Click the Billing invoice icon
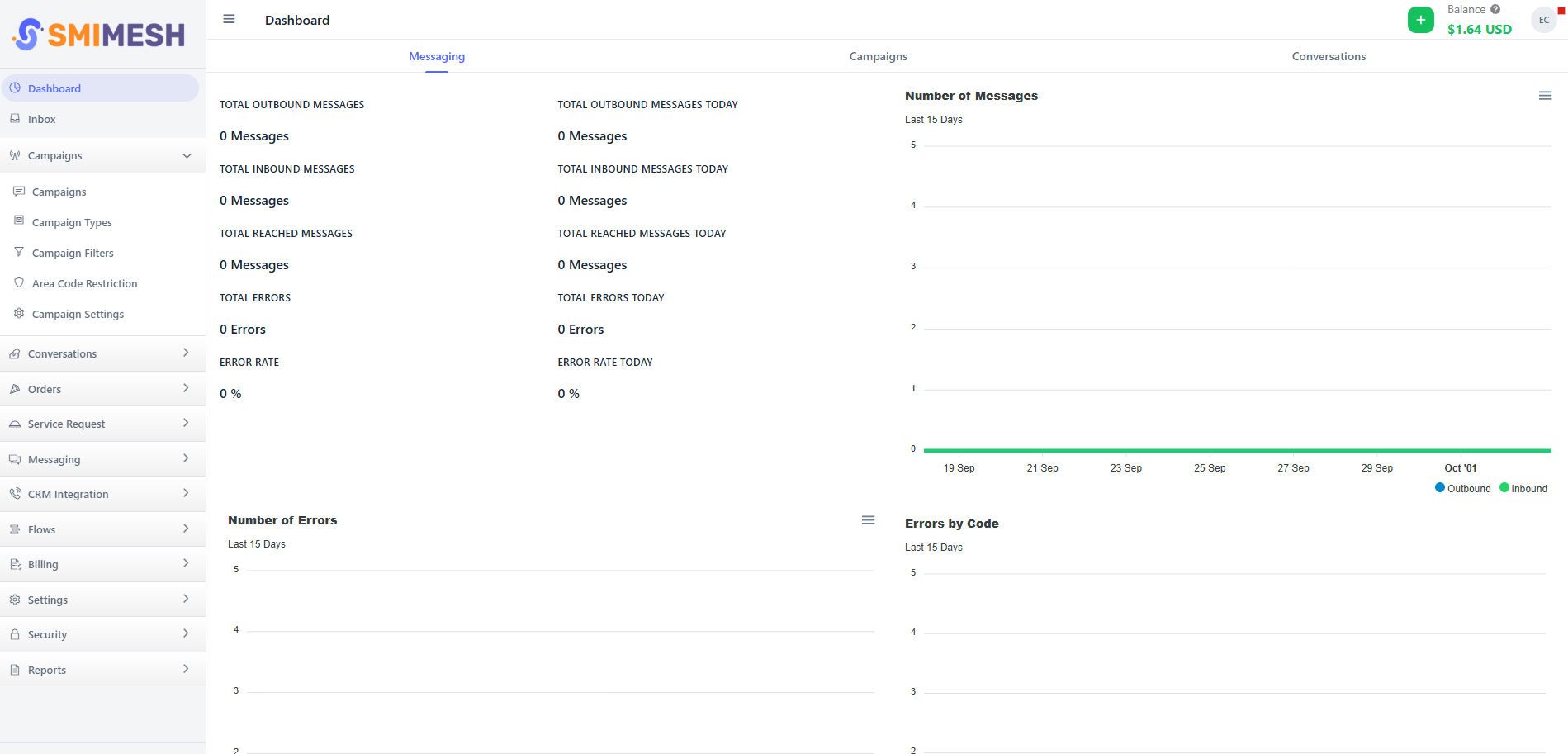Viewport: 1568px width, 754px height. 15,564
